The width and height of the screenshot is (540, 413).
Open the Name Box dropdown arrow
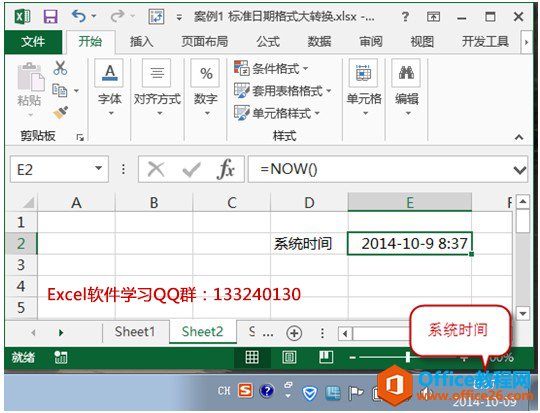tap(98, 168)
